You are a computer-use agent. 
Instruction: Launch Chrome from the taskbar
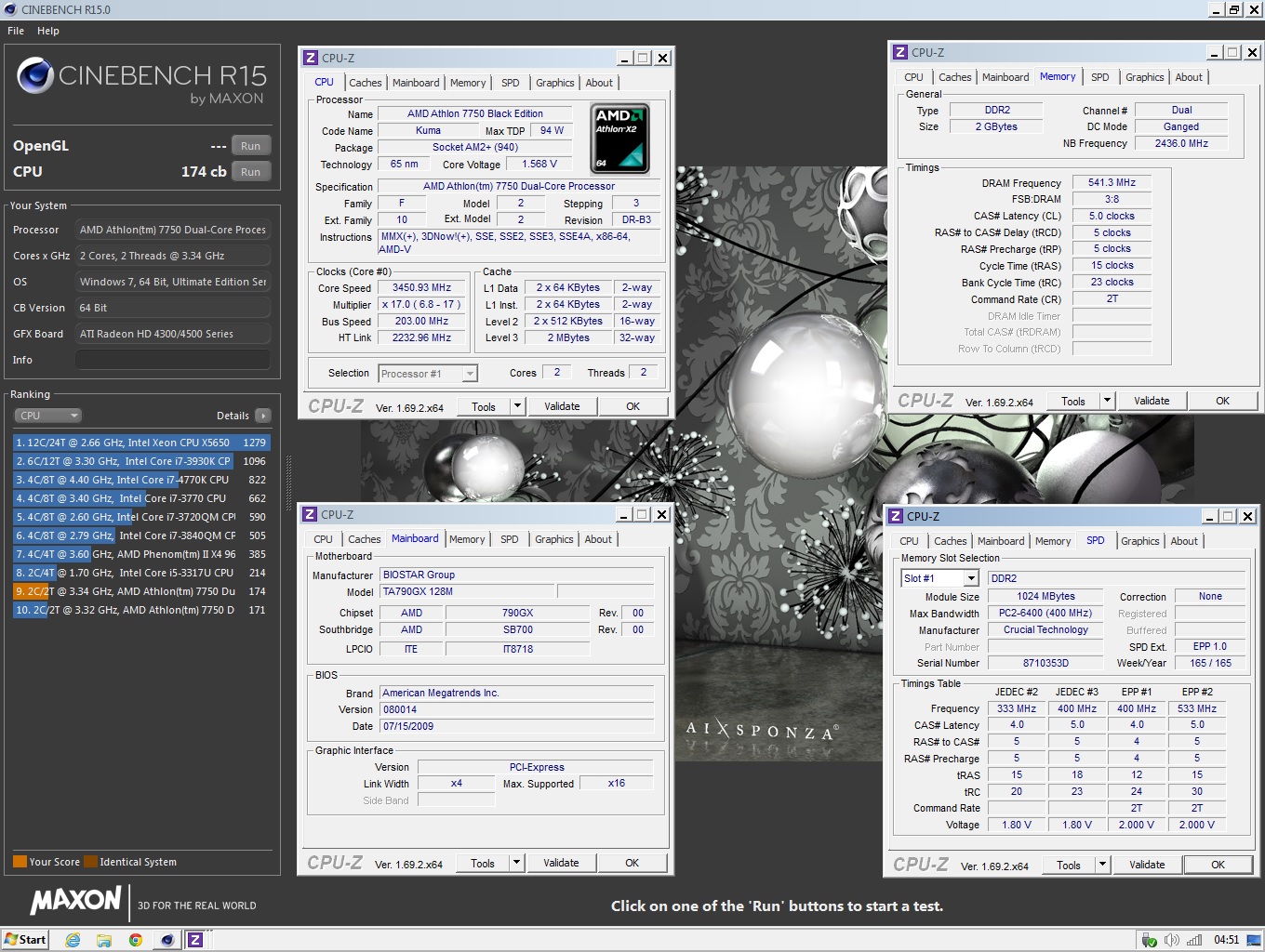coord(136,940)
